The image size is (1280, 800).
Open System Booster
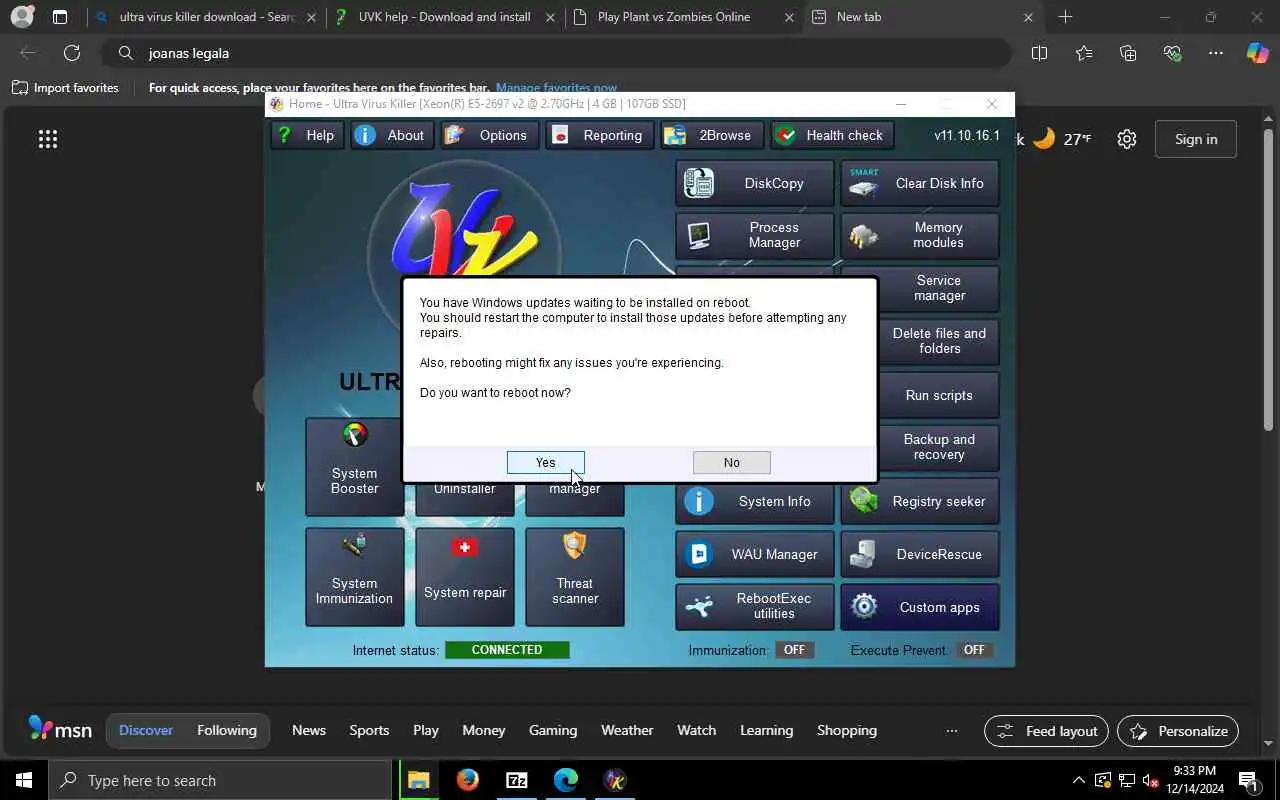(x=354, y=467)
